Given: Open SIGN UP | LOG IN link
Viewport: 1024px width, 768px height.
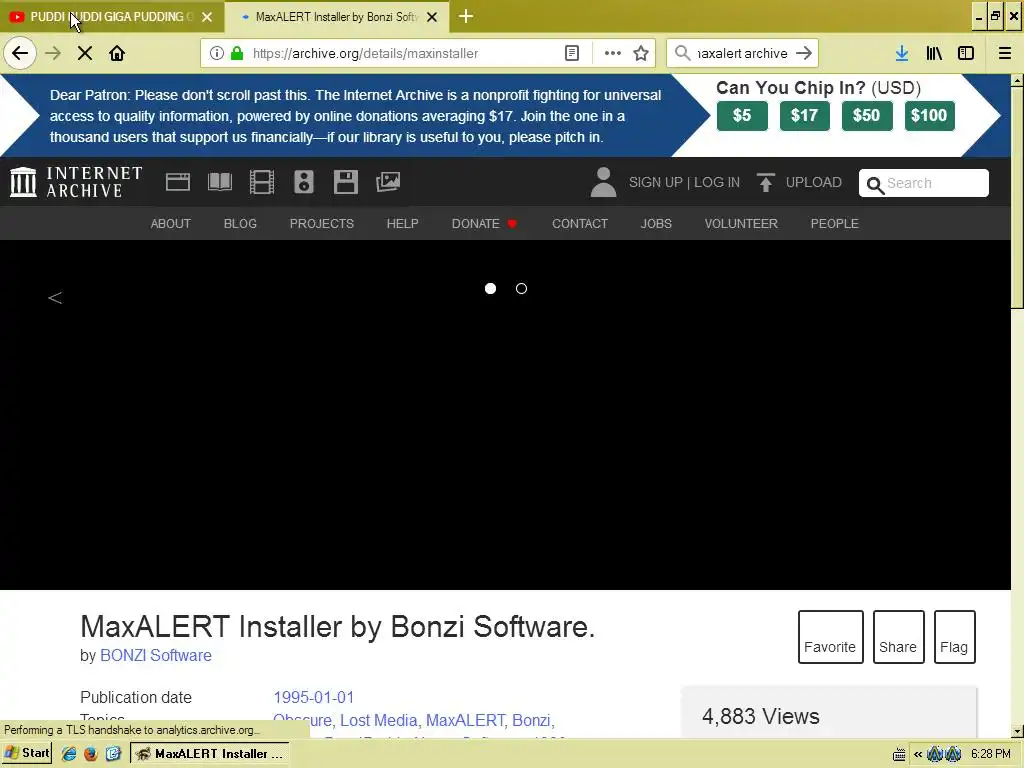Looking at the screenshot, I should click(x=684, y=182).
